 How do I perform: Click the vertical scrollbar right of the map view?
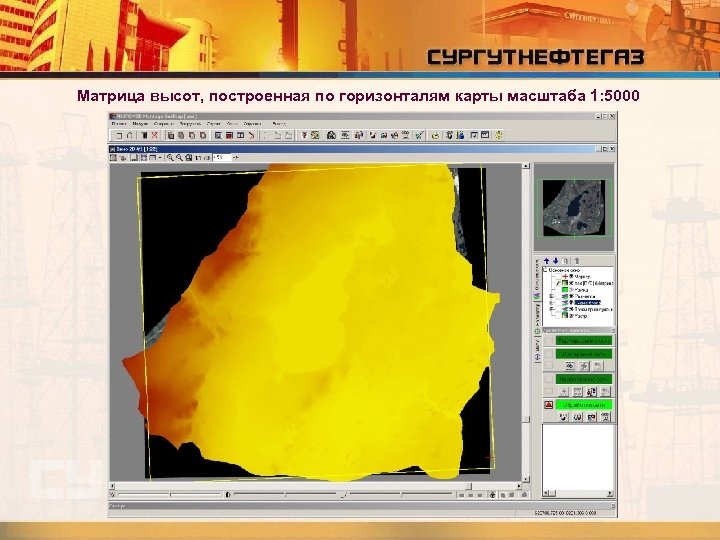point(526,323)
